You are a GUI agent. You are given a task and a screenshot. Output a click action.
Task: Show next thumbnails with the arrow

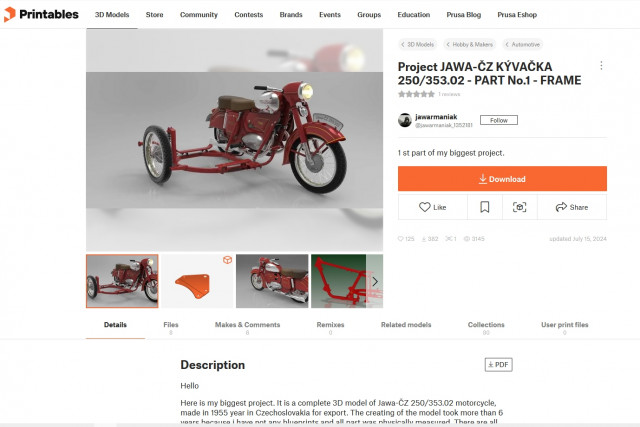375,281
